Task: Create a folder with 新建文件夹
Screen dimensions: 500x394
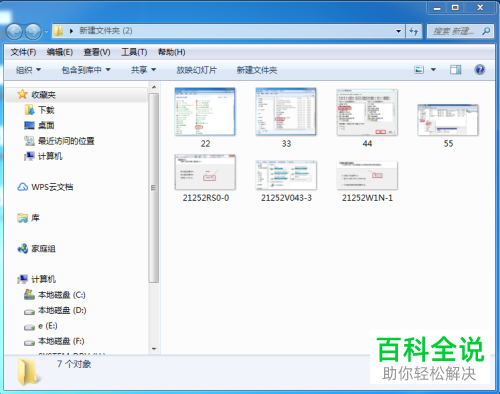Action: [x=257, y=70]
